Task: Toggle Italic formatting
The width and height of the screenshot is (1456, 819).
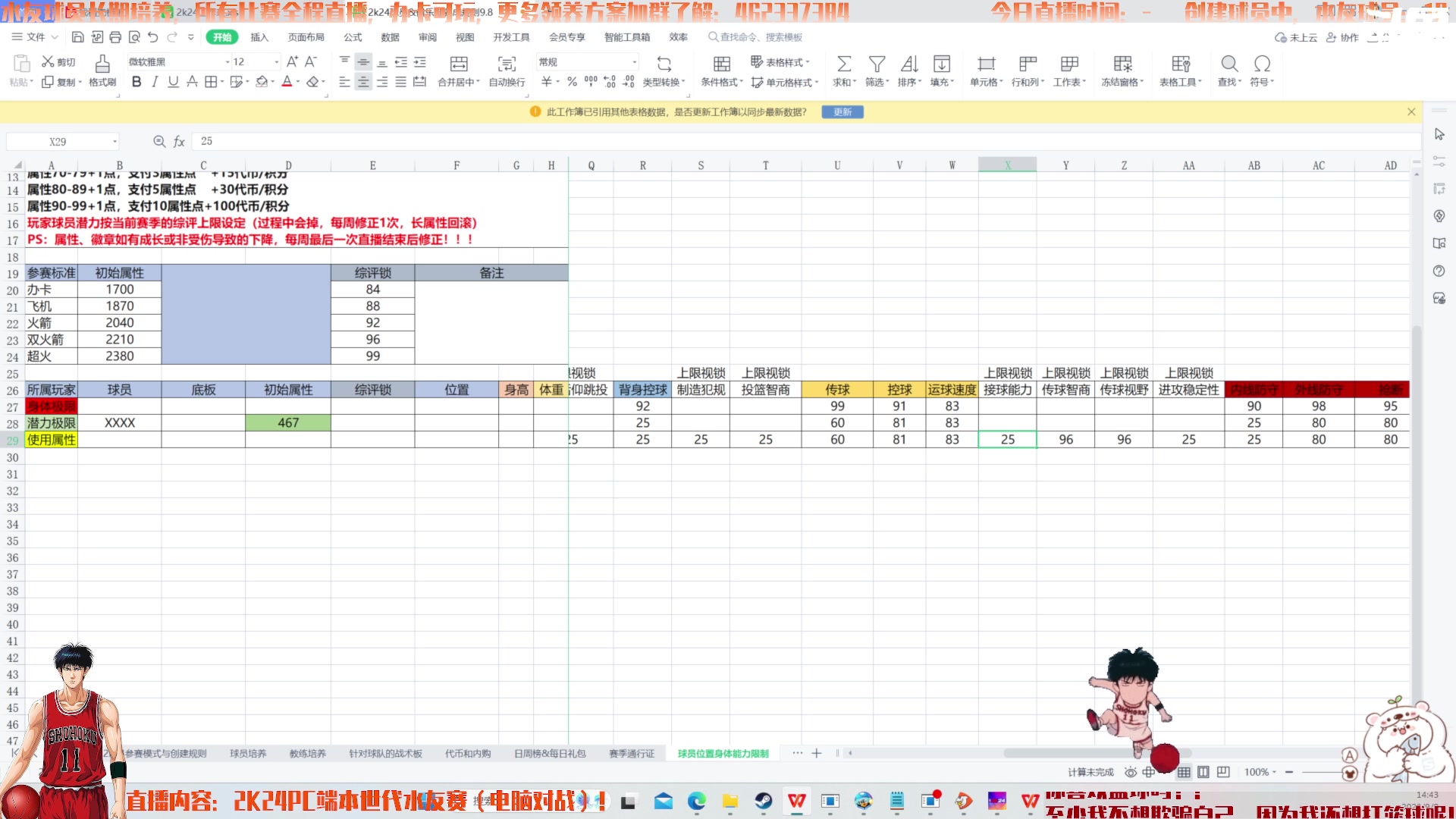Action: click(x=155, y=82)
